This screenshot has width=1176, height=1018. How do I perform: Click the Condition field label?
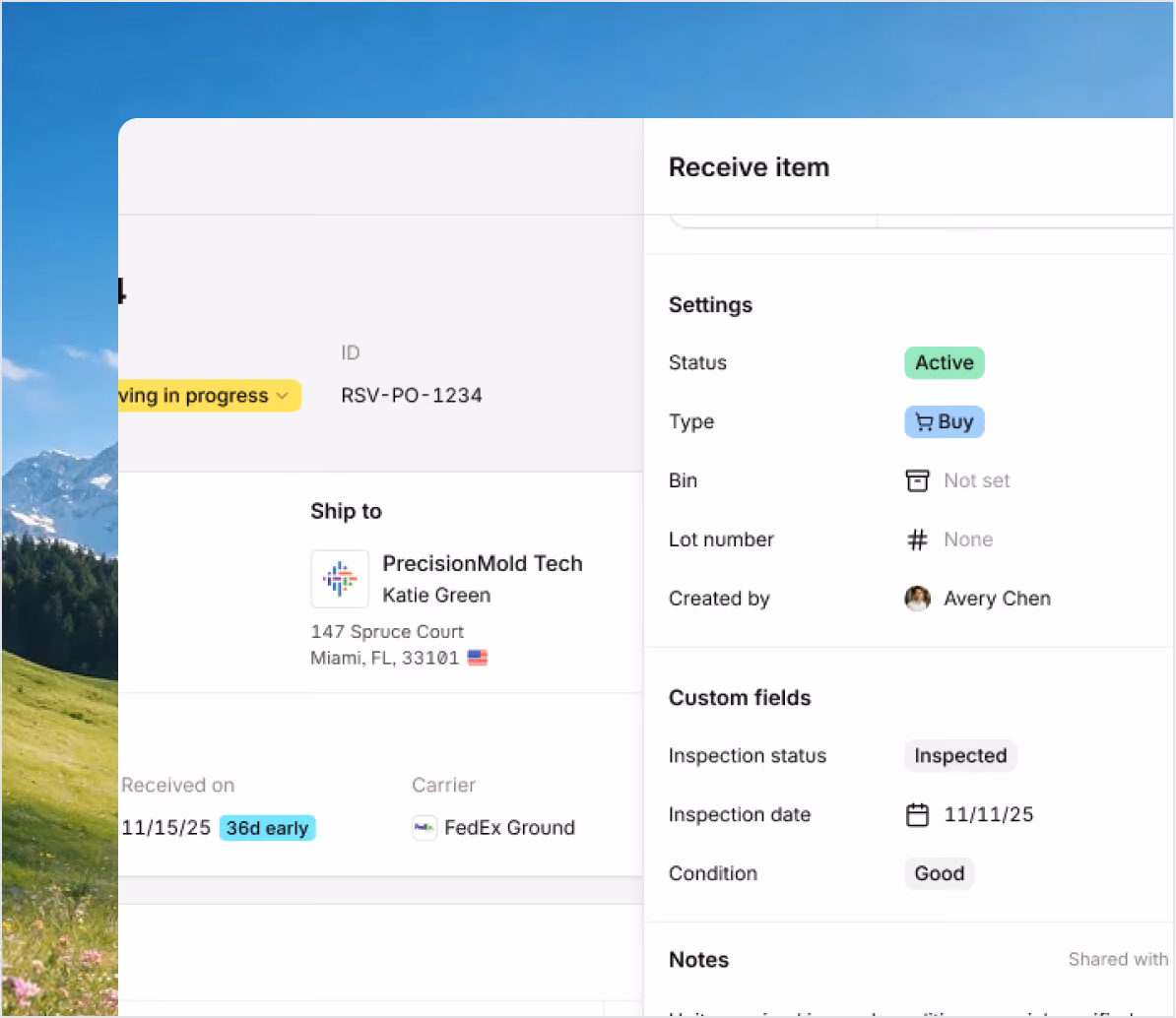(x=712, y=873)
